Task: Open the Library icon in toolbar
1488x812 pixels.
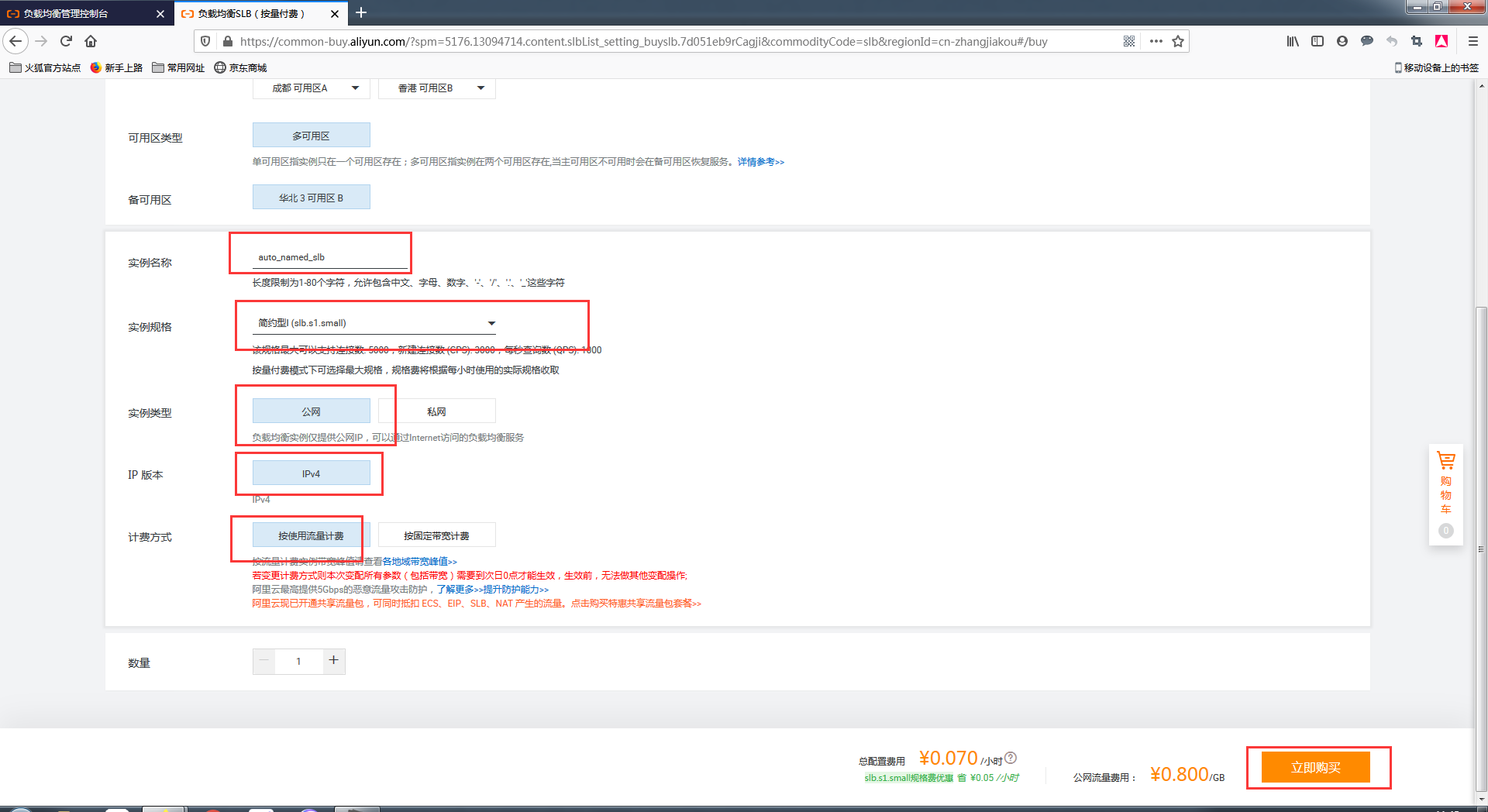Action: [x=1292, y=41]
